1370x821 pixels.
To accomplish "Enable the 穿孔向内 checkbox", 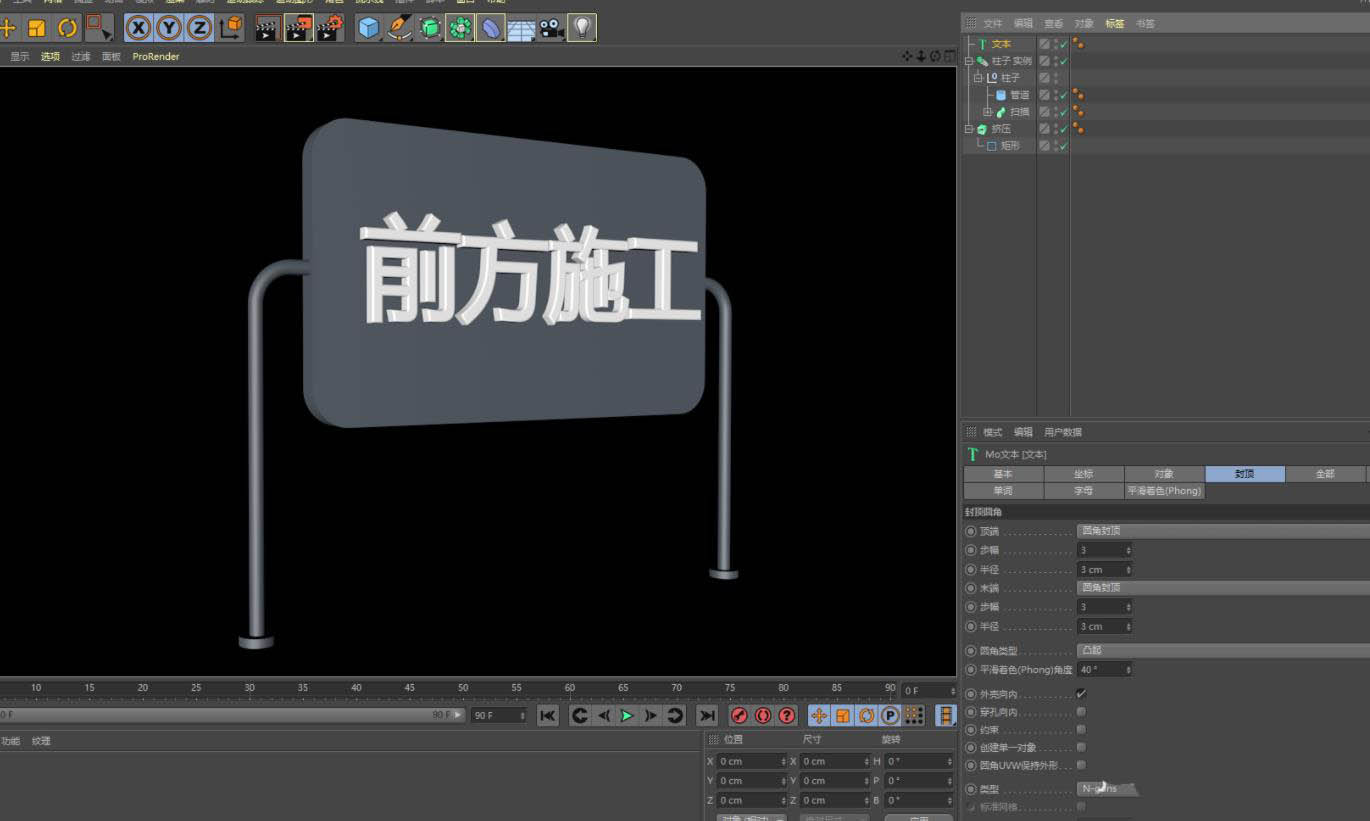I will coord(1081,712).
